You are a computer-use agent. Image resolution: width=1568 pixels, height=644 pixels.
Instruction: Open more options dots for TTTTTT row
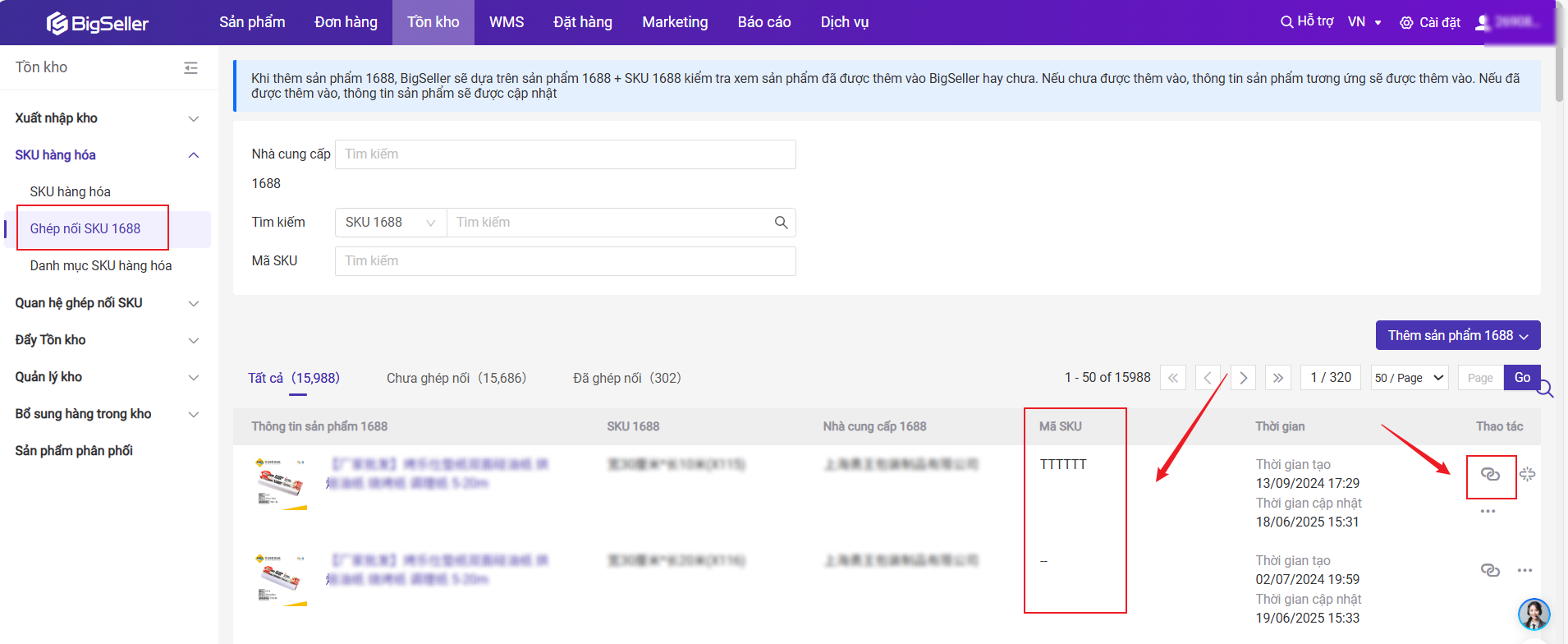(x=1488, y=511)
